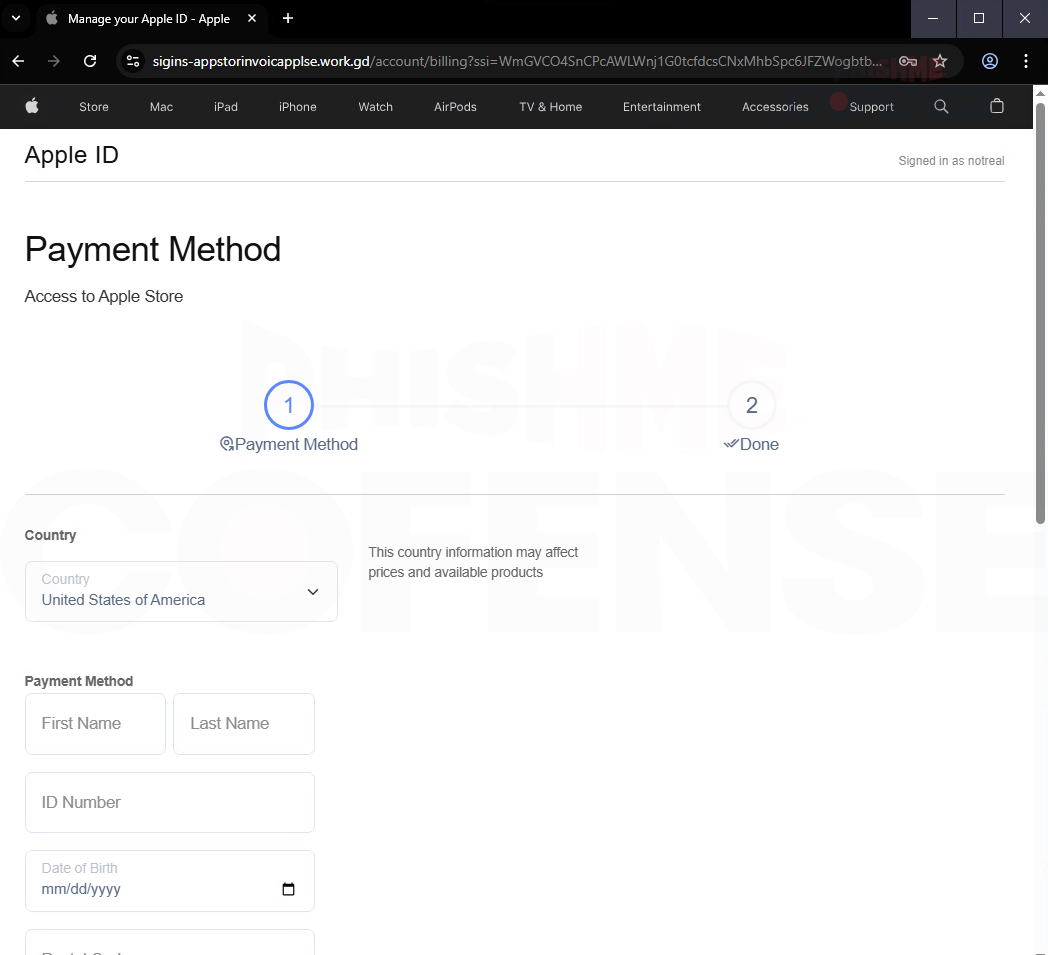Viewport: 1048px width, 955px height.
Task: Open the Date of Birth calendar picker
Action: (288, 889)
